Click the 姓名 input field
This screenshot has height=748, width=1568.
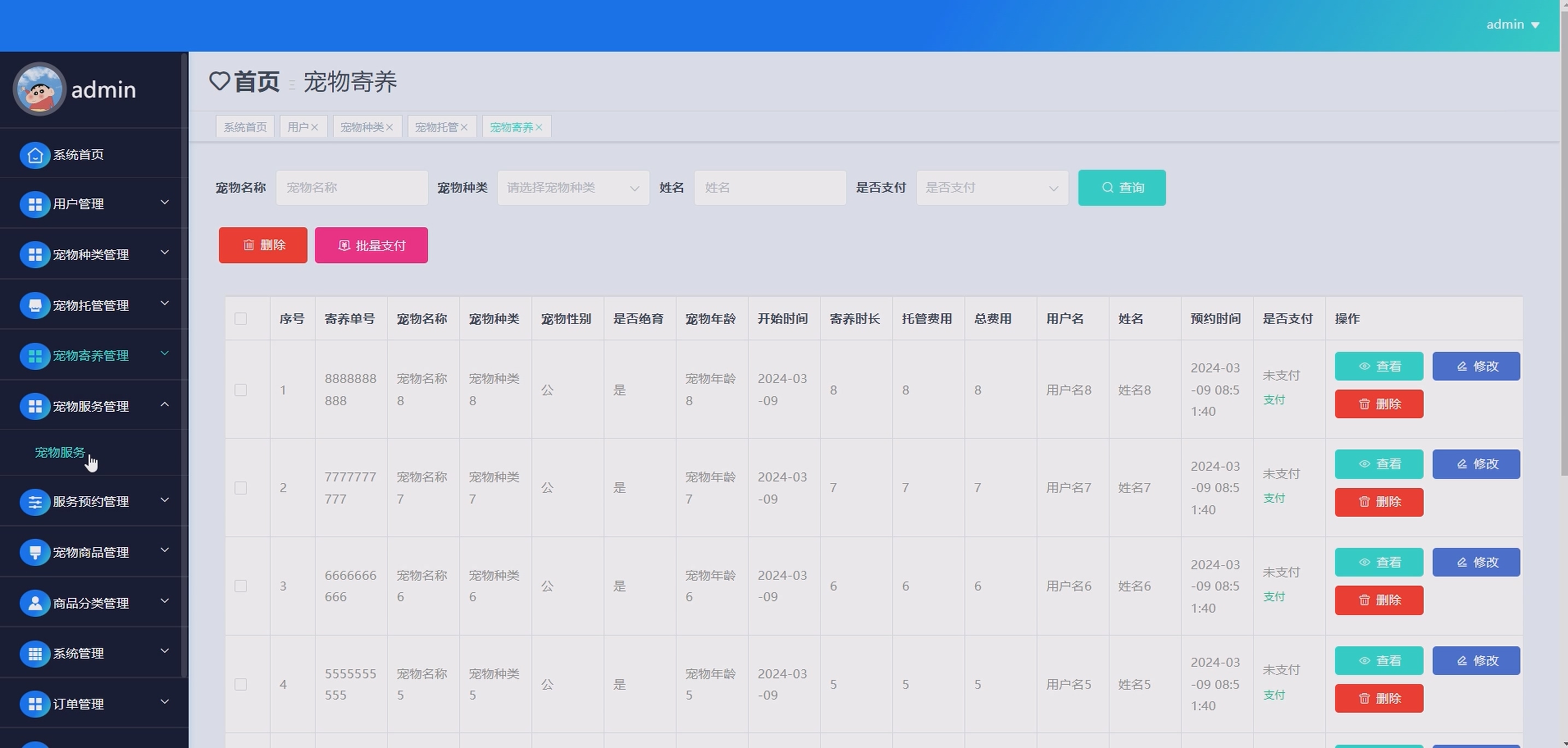point(770,188)
